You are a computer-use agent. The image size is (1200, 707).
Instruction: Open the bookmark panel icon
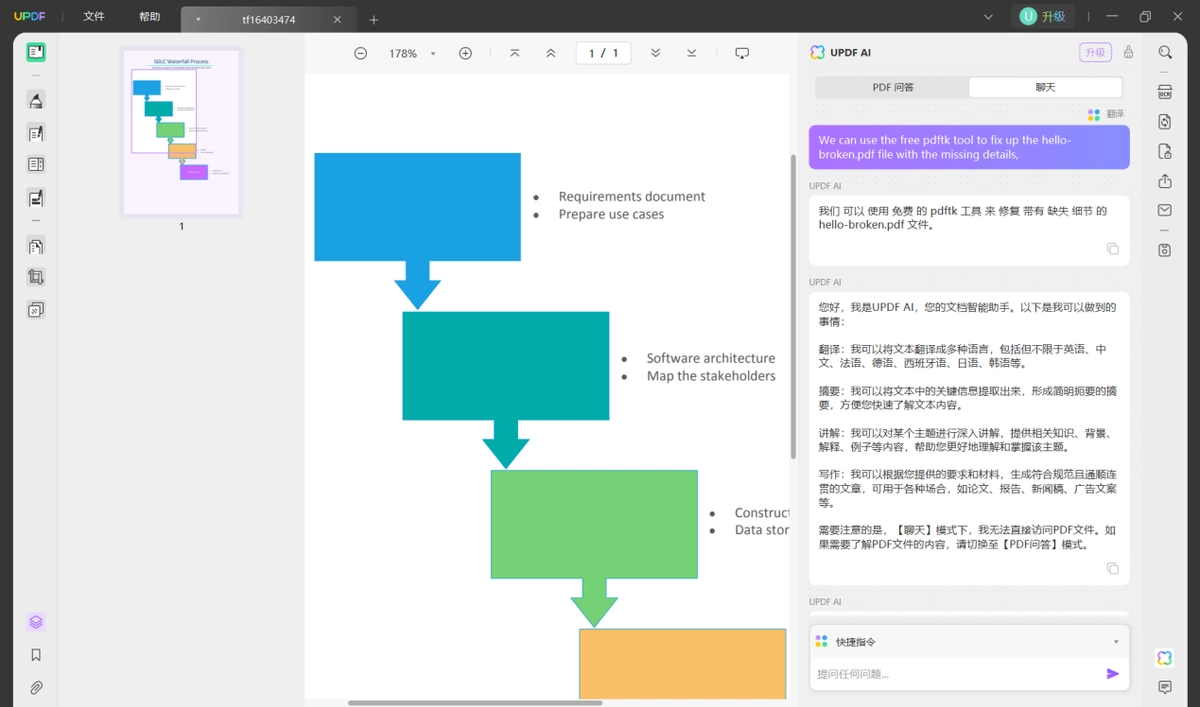[x=36, y=655]
